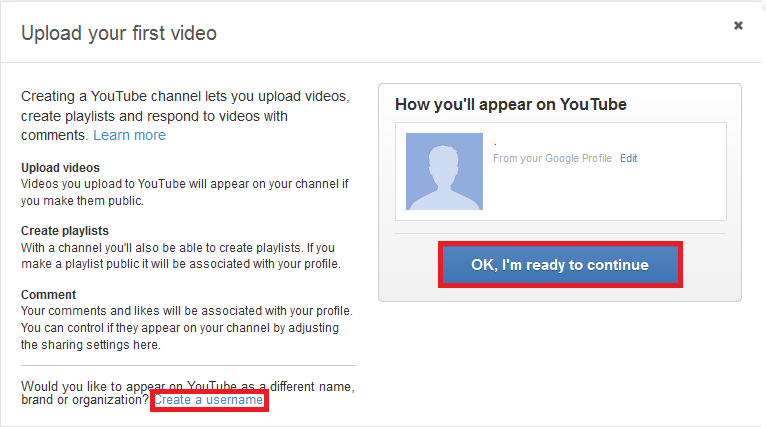Click the 'Comment' subheading

tap(48, 295)
